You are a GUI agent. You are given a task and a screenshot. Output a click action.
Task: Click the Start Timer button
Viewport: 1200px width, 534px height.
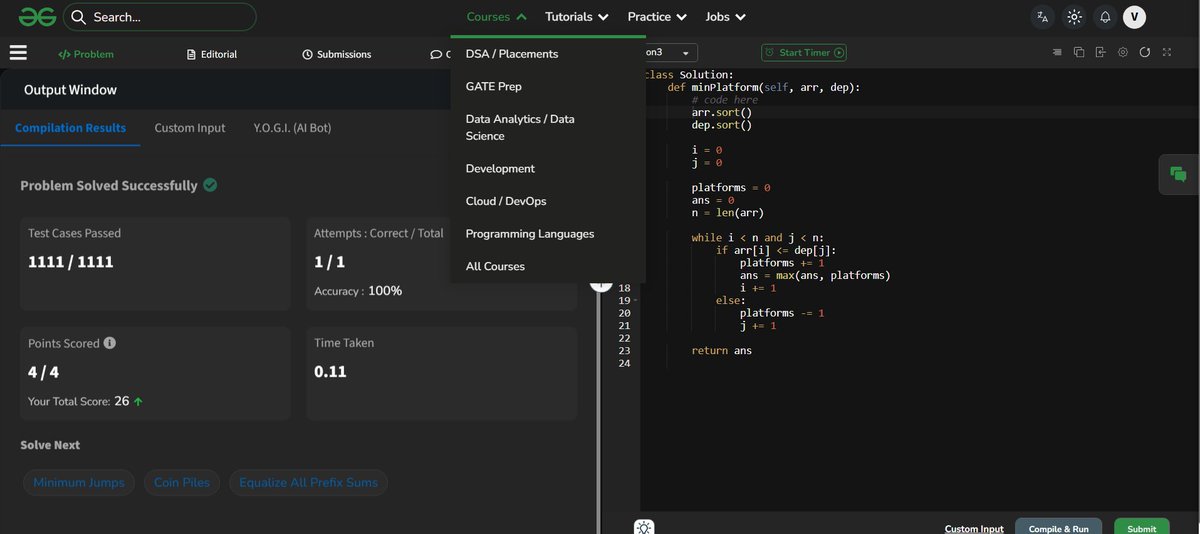coord(804,53)
